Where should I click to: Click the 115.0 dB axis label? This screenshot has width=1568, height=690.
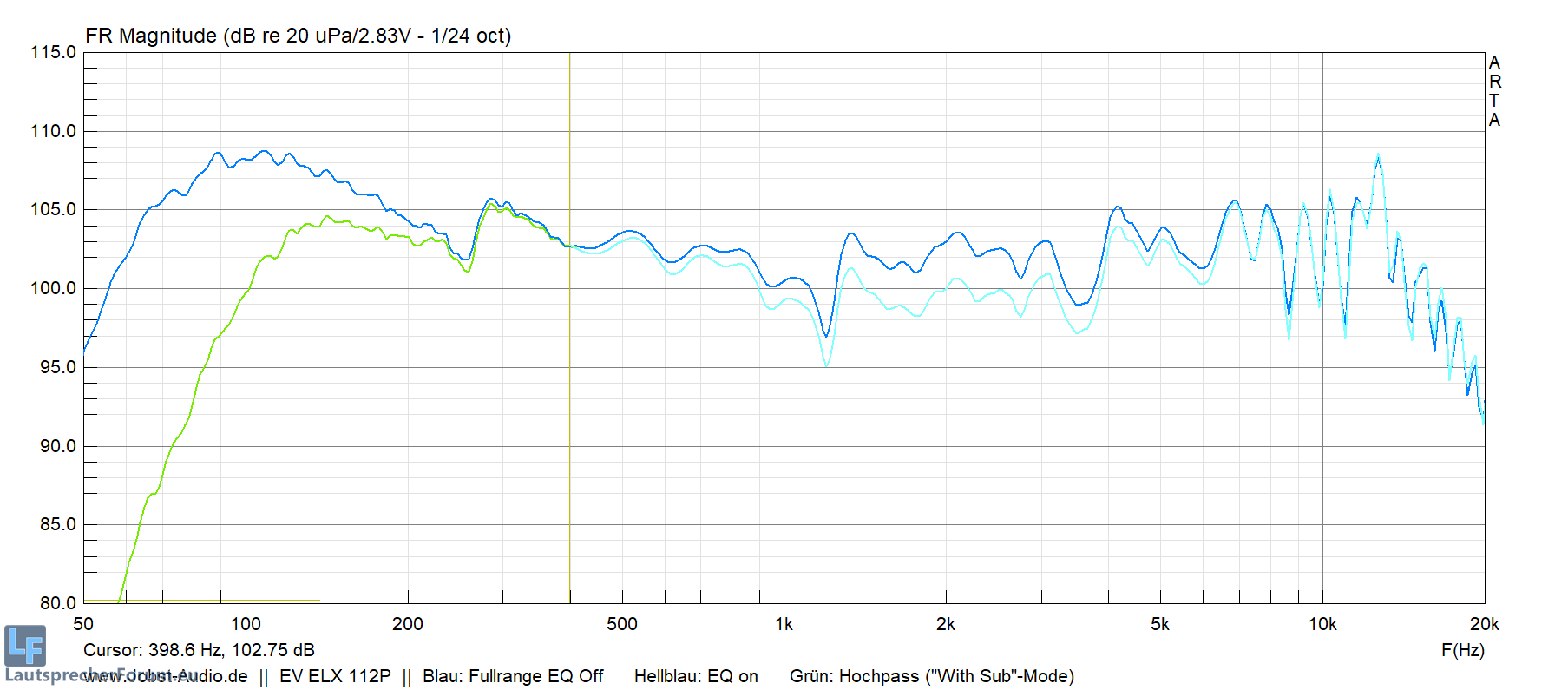pyautogui.click(x=53, y=52)
